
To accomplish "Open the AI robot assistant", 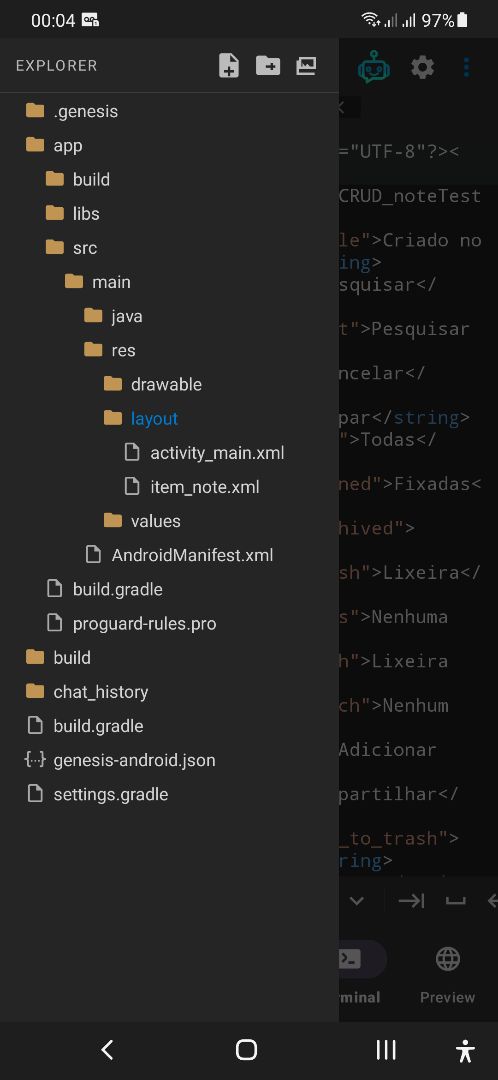I will pyautogui.click(x=374, y=68).
